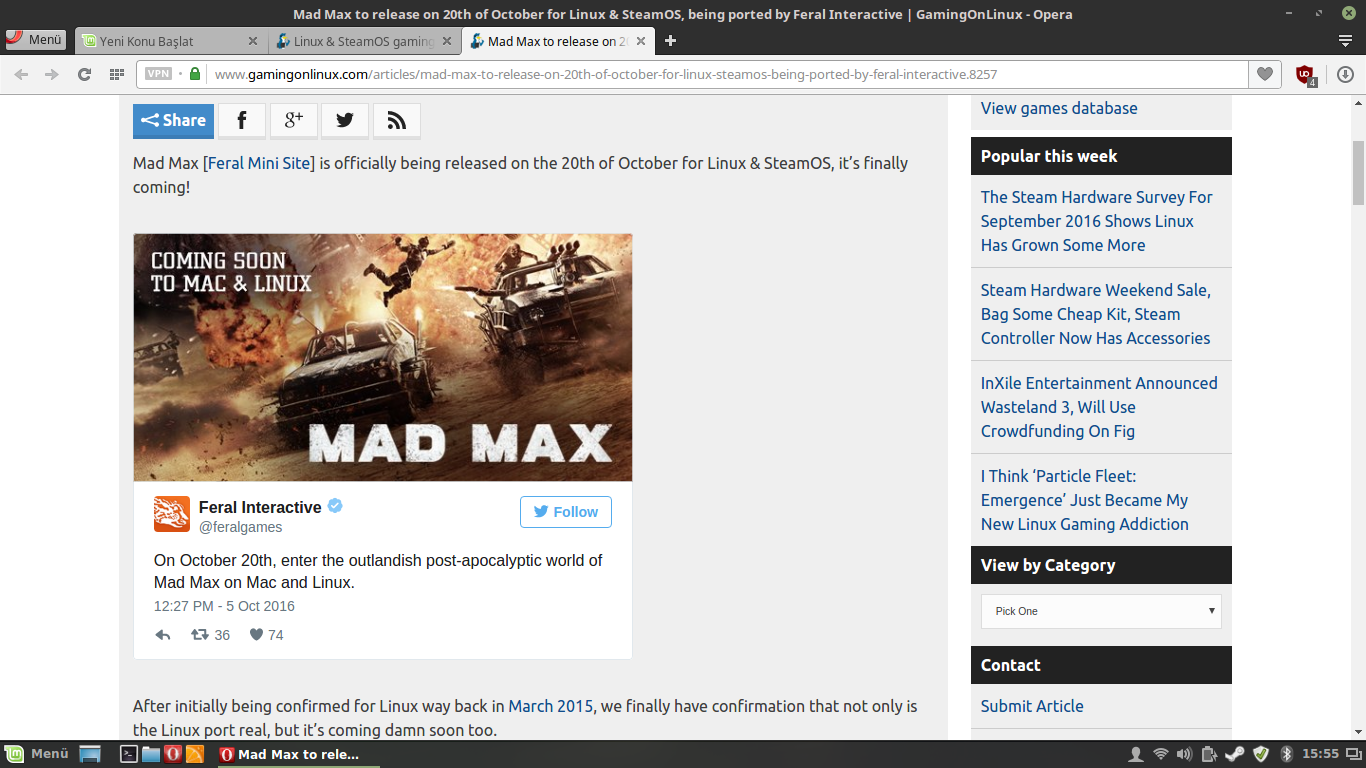Viewport: 1366px width, 768px height.
Task: Launch the Terminal from the taskbar
Action: (x=129, y=754)
